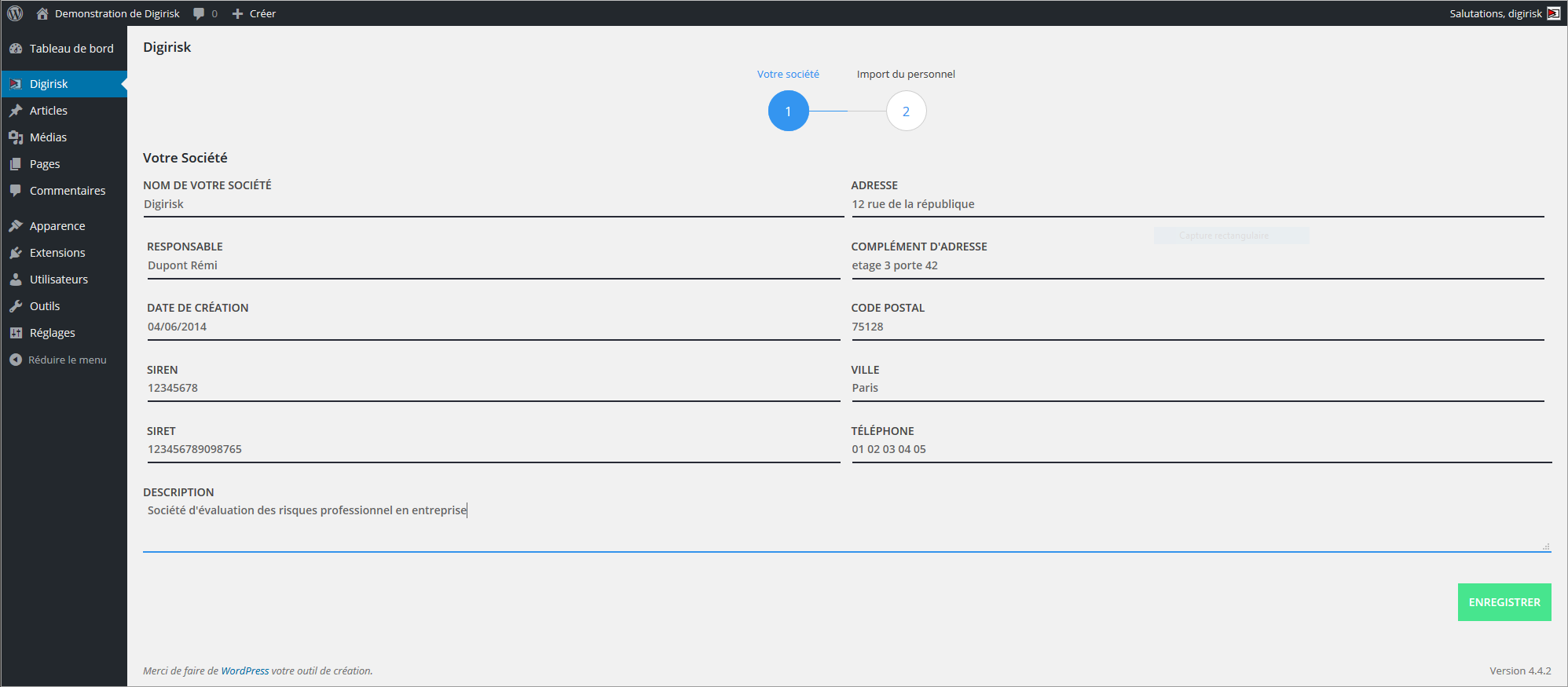Click the Articles pin icon

click(16, 111)
